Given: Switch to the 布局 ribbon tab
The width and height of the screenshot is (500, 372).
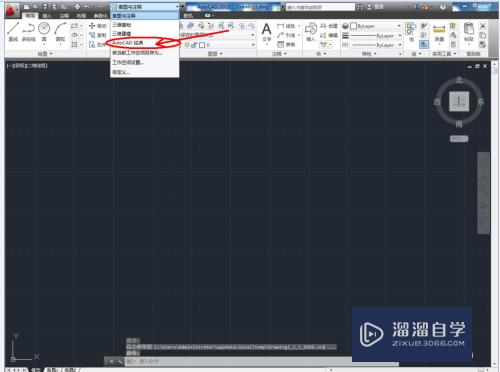Looking at the screenshot, I should point(81,16).
